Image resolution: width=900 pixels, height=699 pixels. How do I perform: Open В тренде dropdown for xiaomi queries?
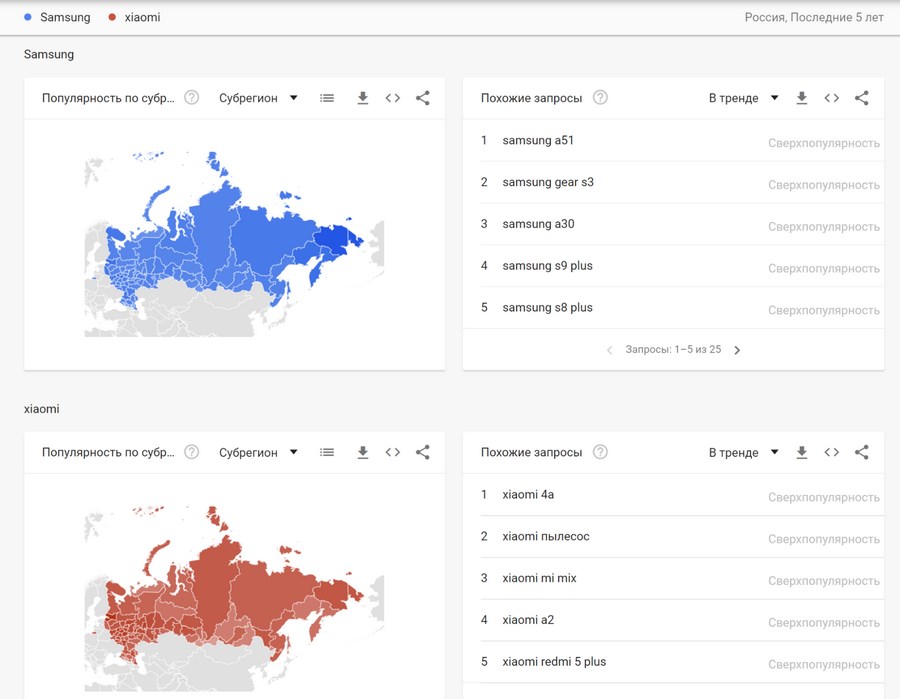[x=743, y=452]
